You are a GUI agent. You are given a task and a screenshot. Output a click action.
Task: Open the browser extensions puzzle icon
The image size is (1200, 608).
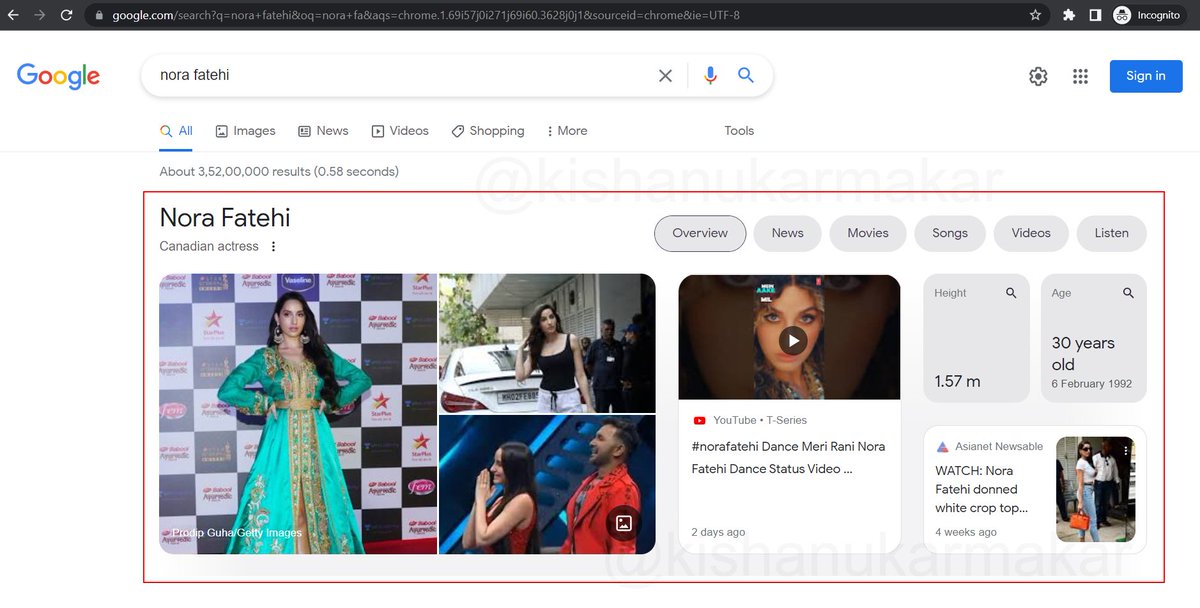[x=1069, y=15]
